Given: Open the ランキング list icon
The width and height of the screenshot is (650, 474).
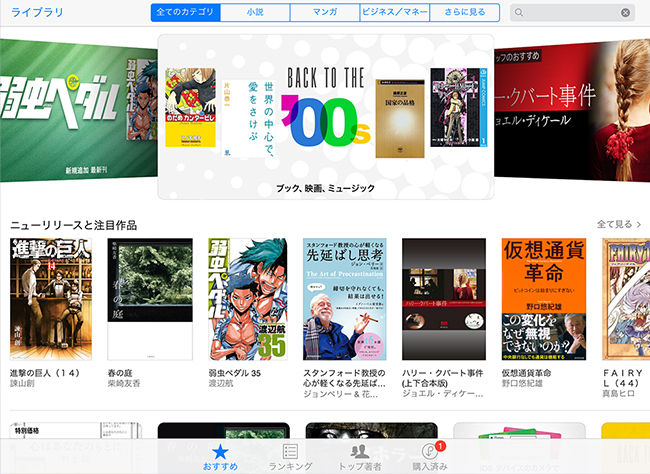Looking at the screenshot, I should (290, 452).
